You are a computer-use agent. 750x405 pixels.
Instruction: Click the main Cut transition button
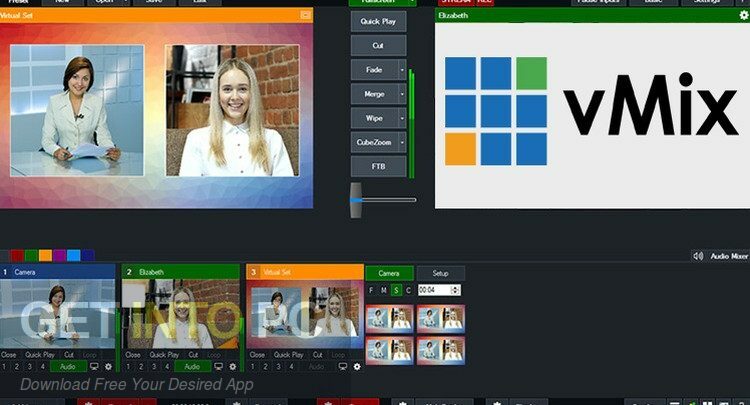point(378,45)
